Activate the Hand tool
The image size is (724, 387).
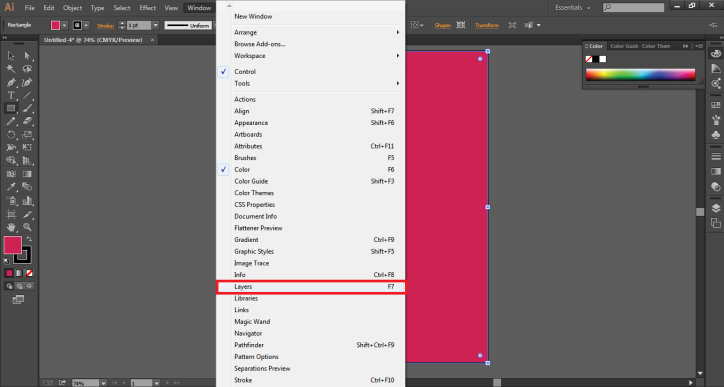pyautogui.click(x=11, y=227)
